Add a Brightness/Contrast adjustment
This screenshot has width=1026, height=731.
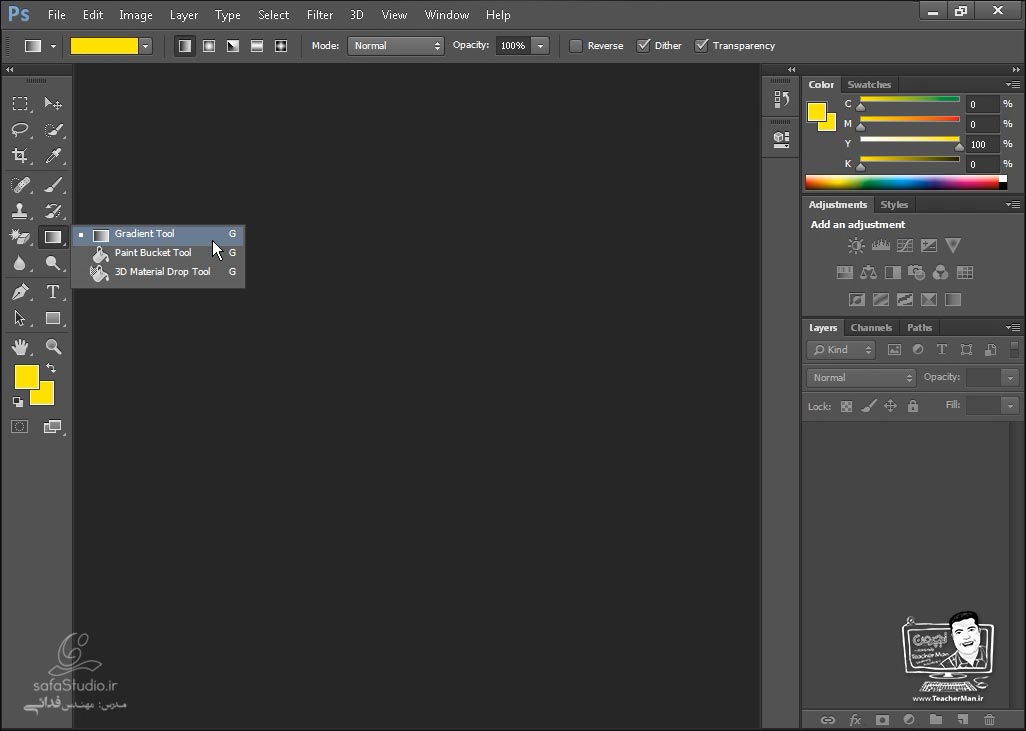856,245
